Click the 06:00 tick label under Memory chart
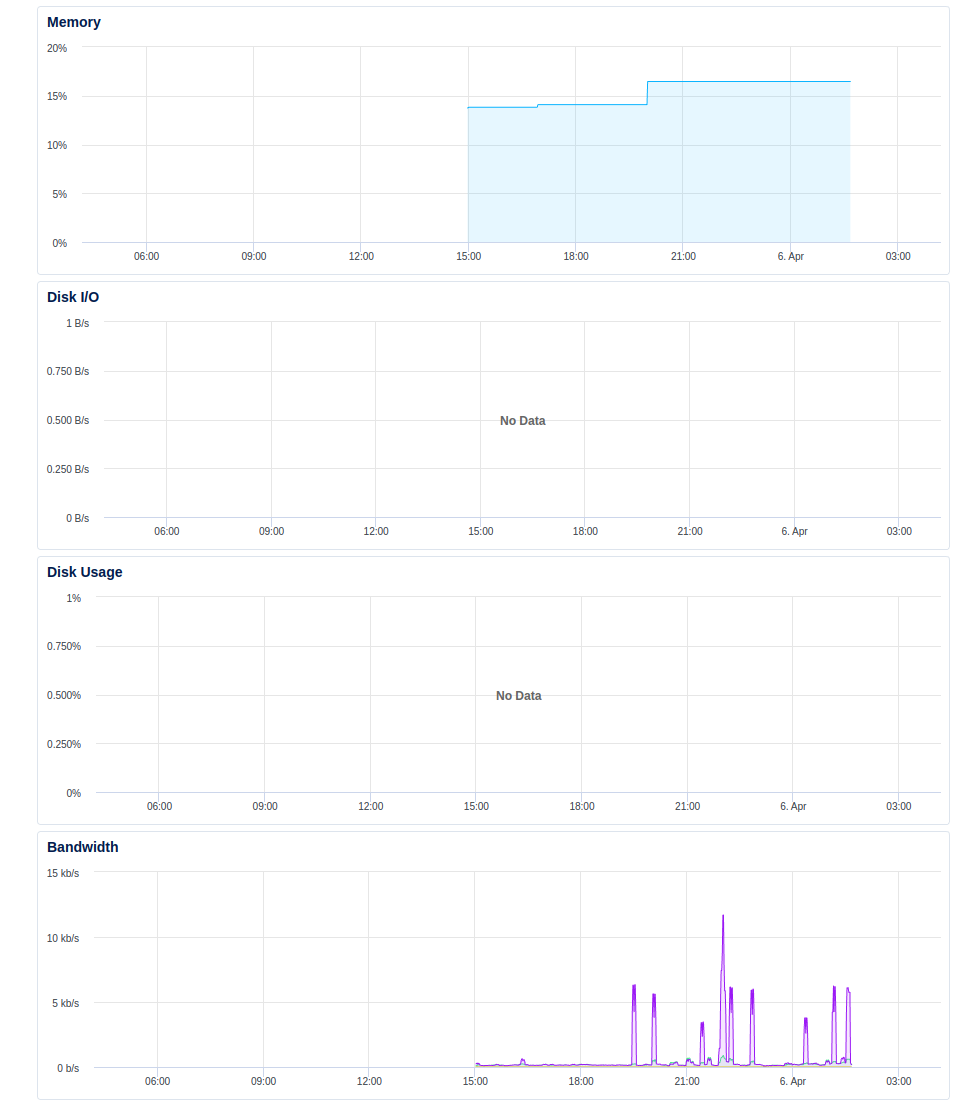Image resolution: width=959 pixels, height=1102 pixels. pyautogui.click(x=147, y=257)
